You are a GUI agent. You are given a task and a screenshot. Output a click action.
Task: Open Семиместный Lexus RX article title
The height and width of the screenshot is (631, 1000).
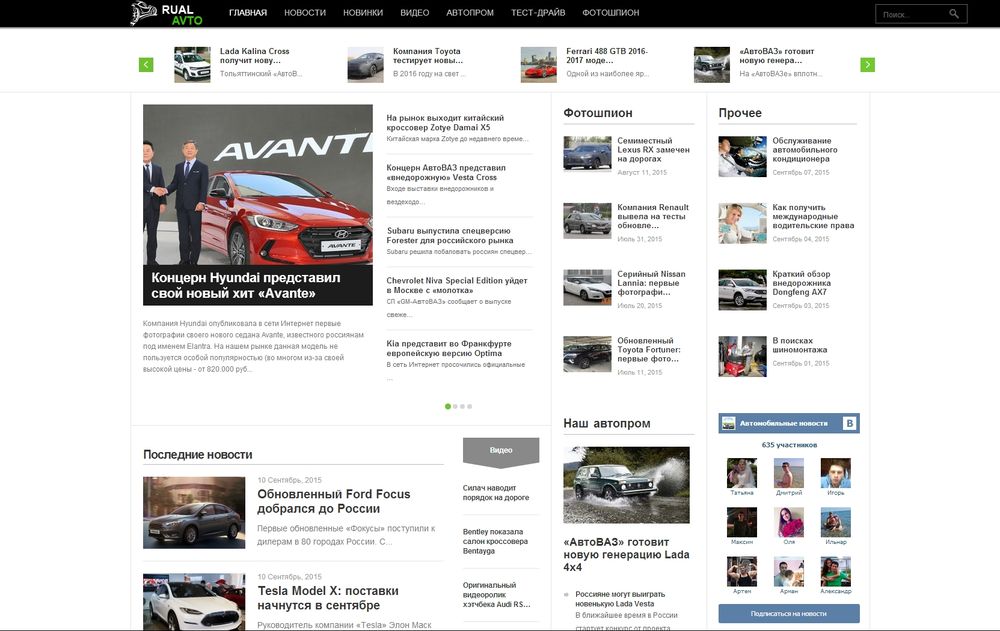tap(653, 150)
